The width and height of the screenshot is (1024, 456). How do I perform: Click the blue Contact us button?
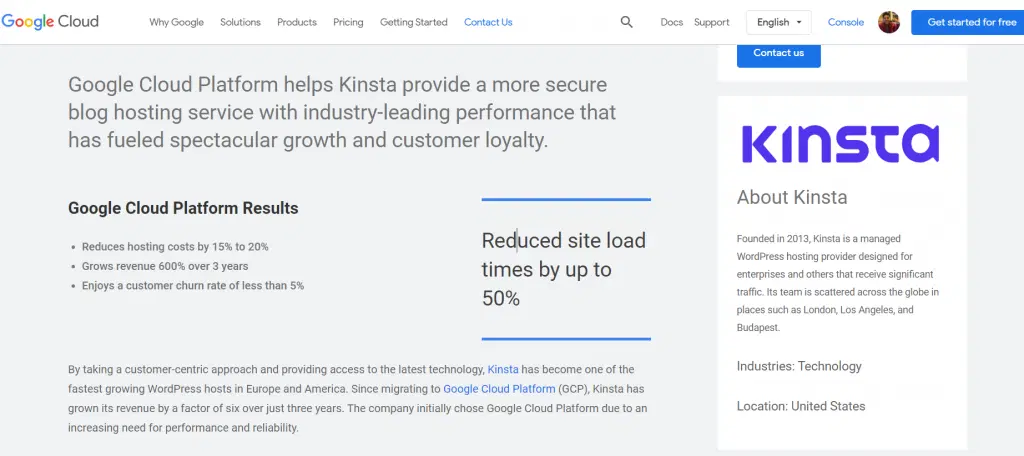pyautogui.click(x=778, y=54)
